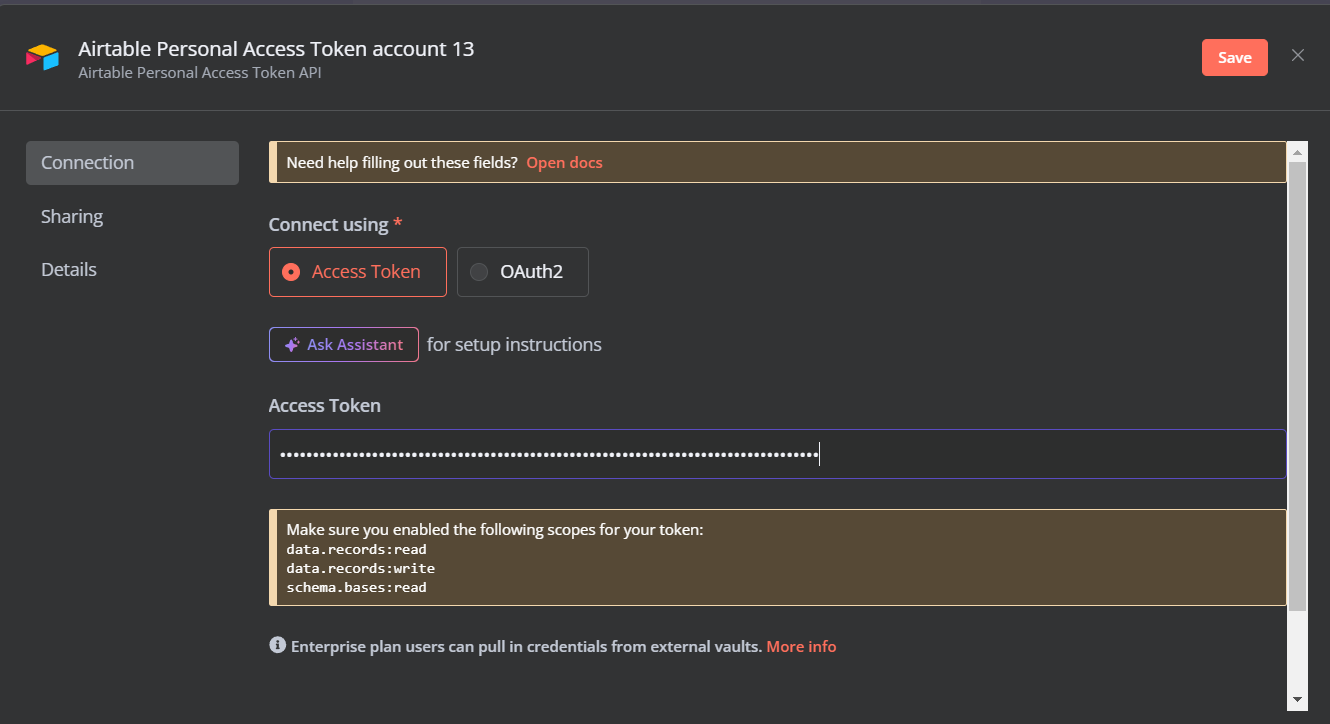
Task: Click the Airtable logo icon
Action: pos(42,57)
